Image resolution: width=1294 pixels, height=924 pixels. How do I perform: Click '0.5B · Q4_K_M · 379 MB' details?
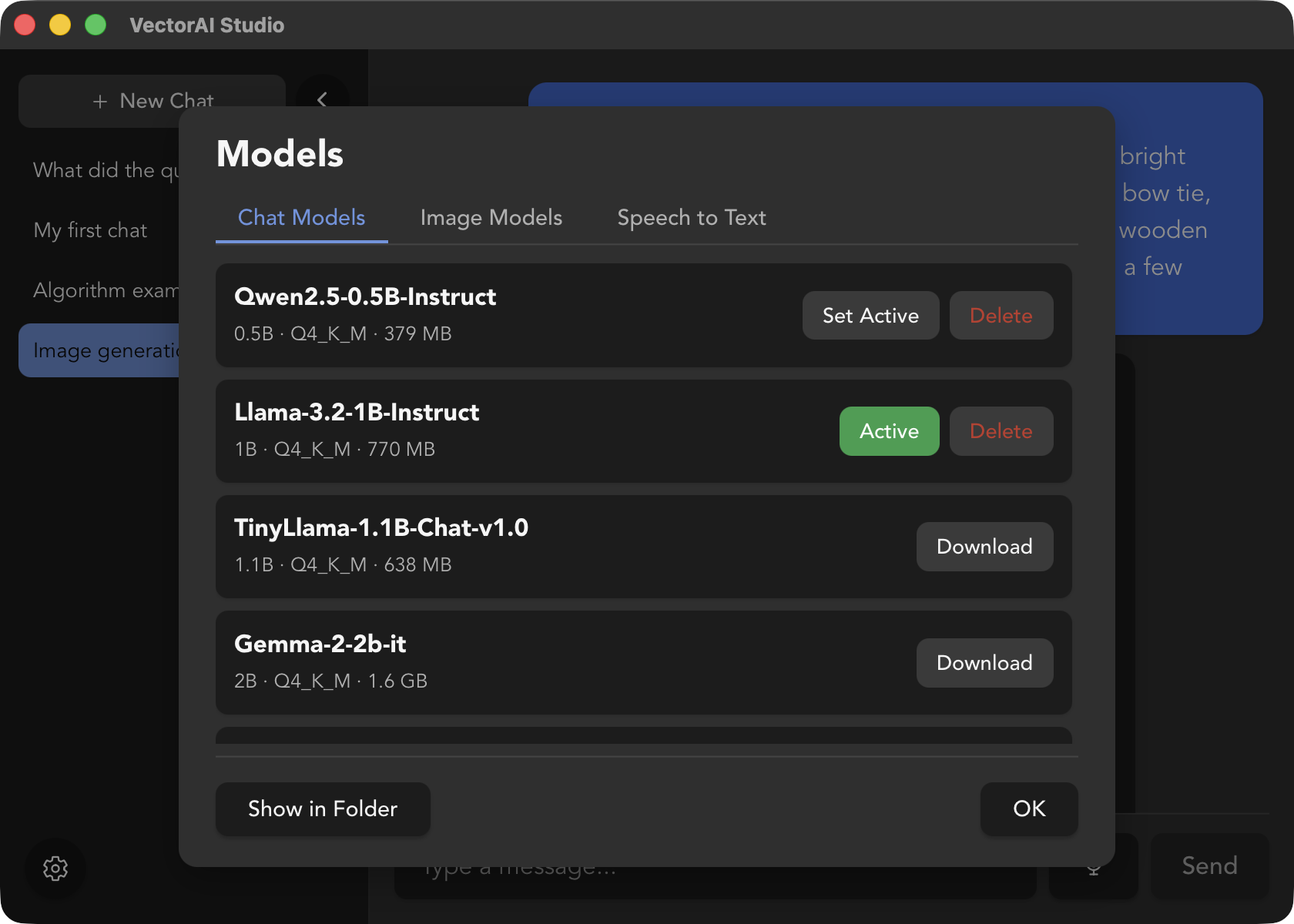[x=343, y=334]
